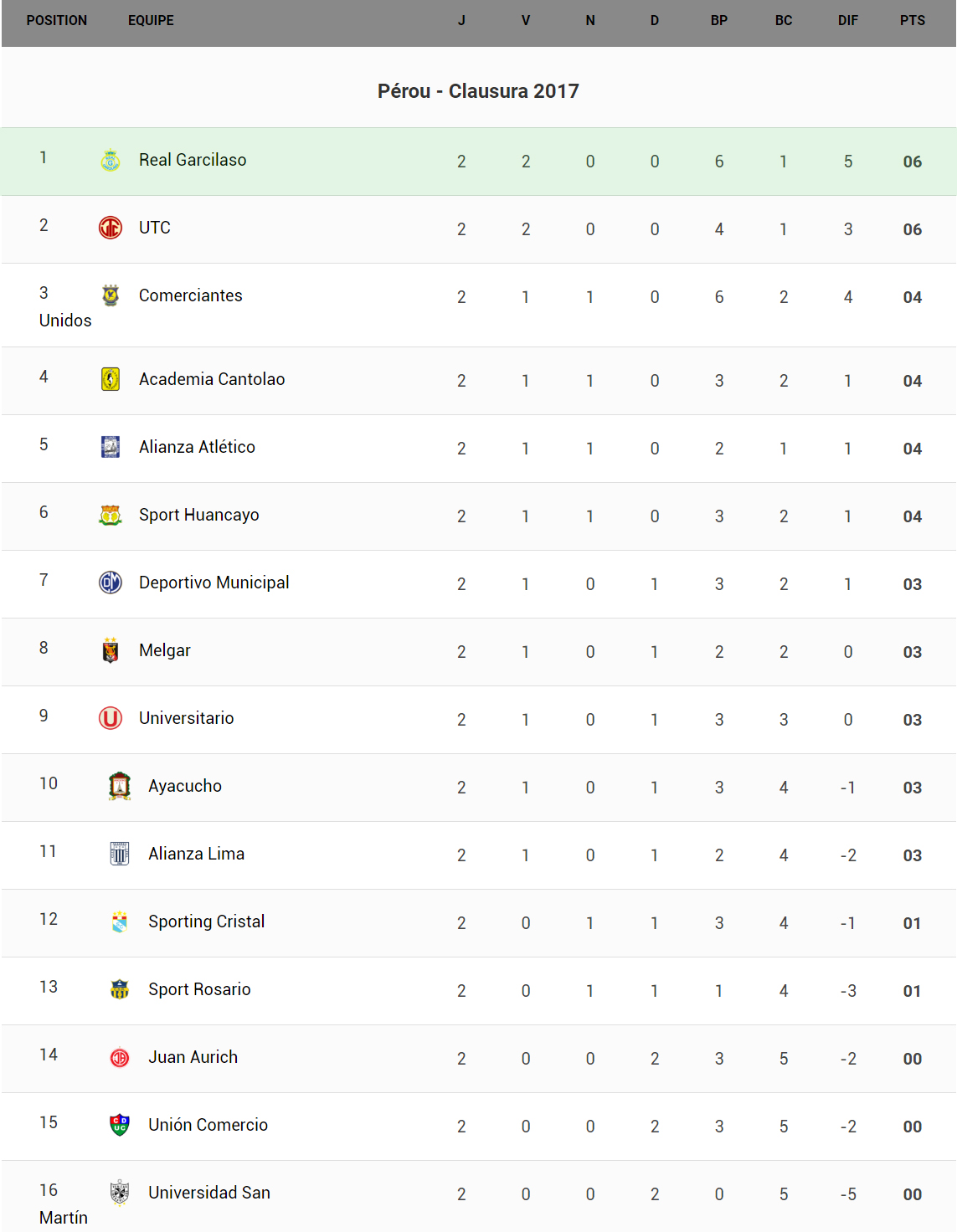This screenshot has height=1232, width=957.
Task: Click the Unión Comercio shield icon
Action: pos(120,1125)
